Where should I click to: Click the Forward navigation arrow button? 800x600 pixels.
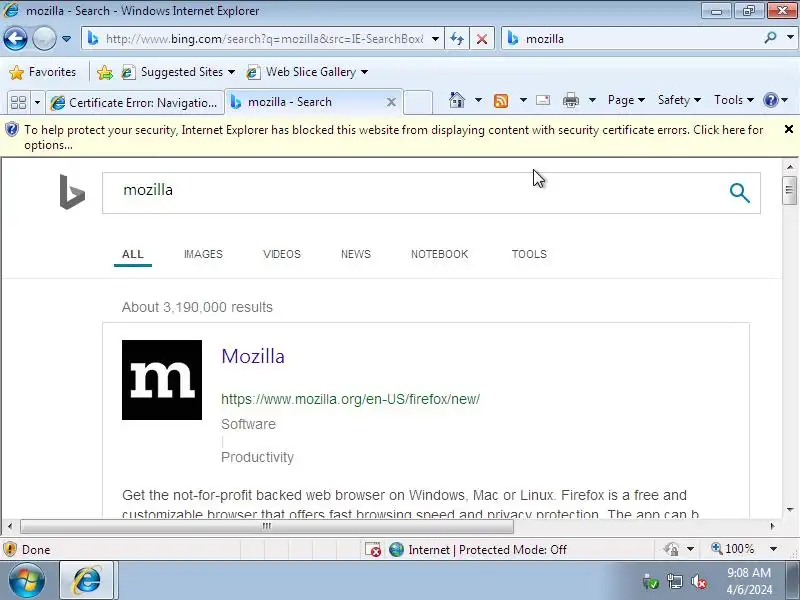[44, 39]
